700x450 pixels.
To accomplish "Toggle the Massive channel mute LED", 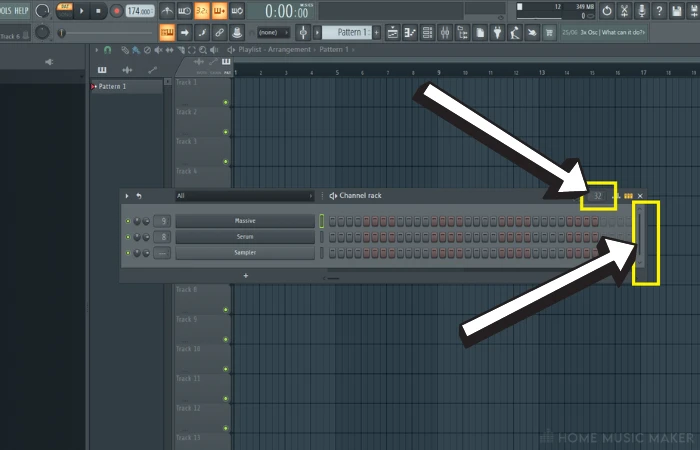I will pos(127,221).
